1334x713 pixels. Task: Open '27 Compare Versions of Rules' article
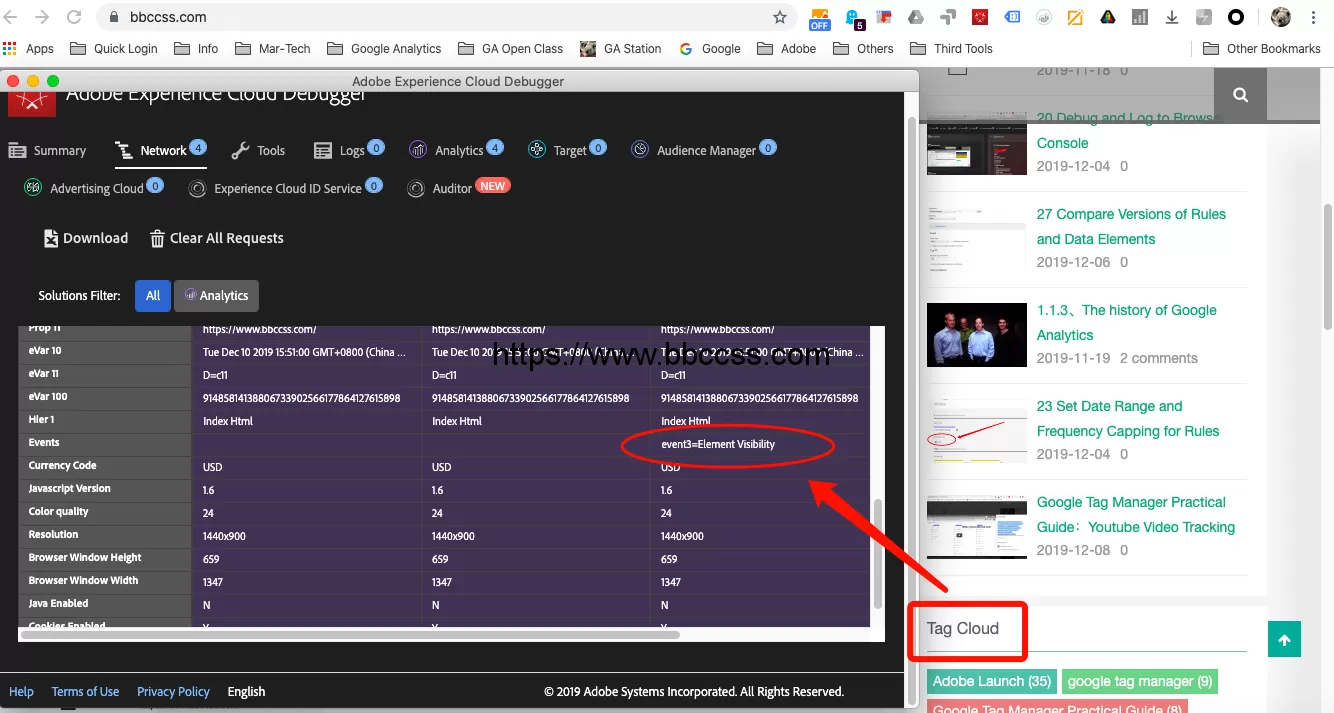[1131, 226]
